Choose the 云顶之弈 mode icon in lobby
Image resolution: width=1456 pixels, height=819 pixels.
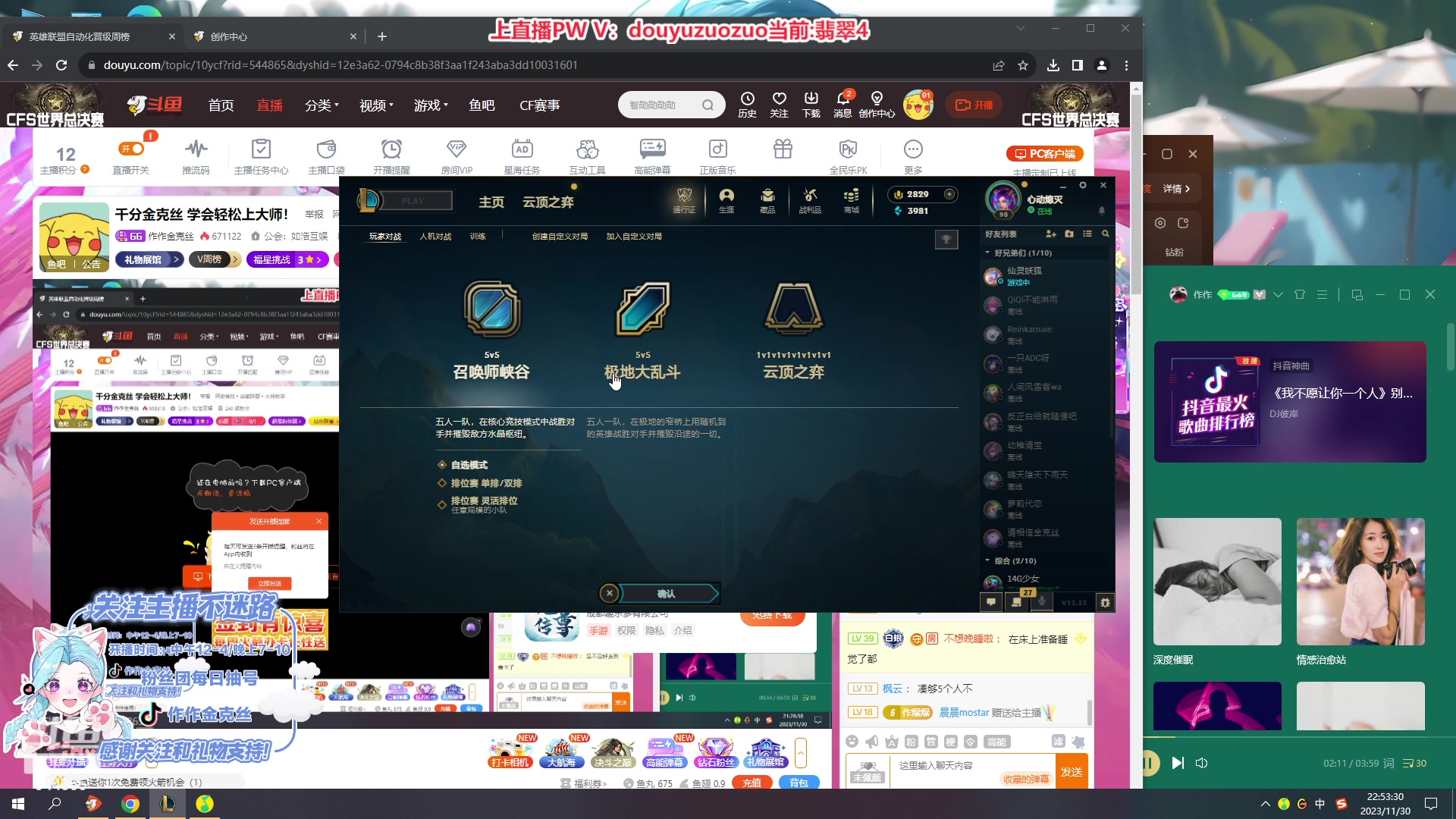tap(793, 309)
